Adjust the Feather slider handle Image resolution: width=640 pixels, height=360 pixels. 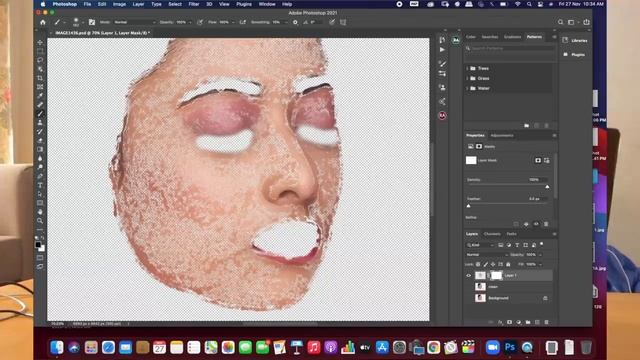[469, 206]
